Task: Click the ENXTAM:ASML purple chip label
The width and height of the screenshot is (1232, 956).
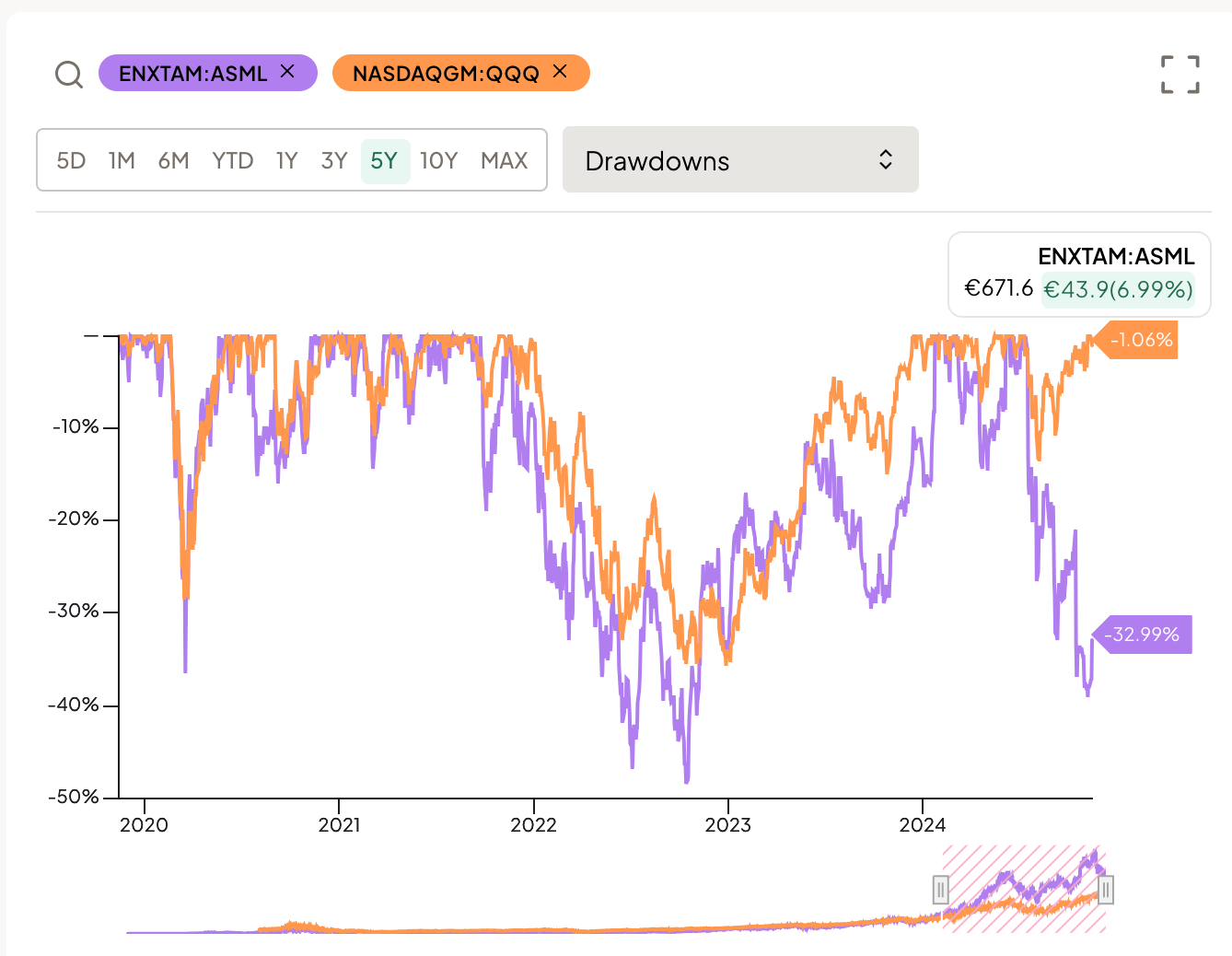Action: coord(193,74)
